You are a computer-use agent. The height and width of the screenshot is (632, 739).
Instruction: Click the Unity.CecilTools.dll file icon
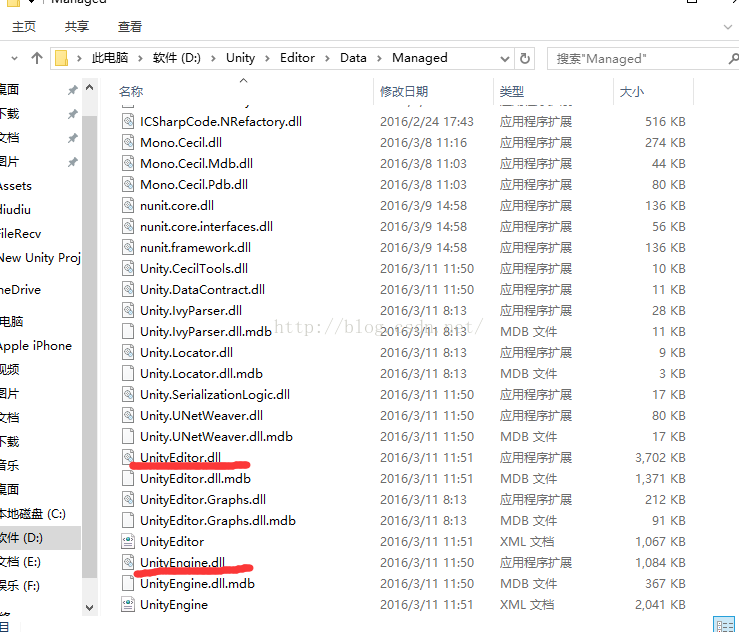pos(128,269)
